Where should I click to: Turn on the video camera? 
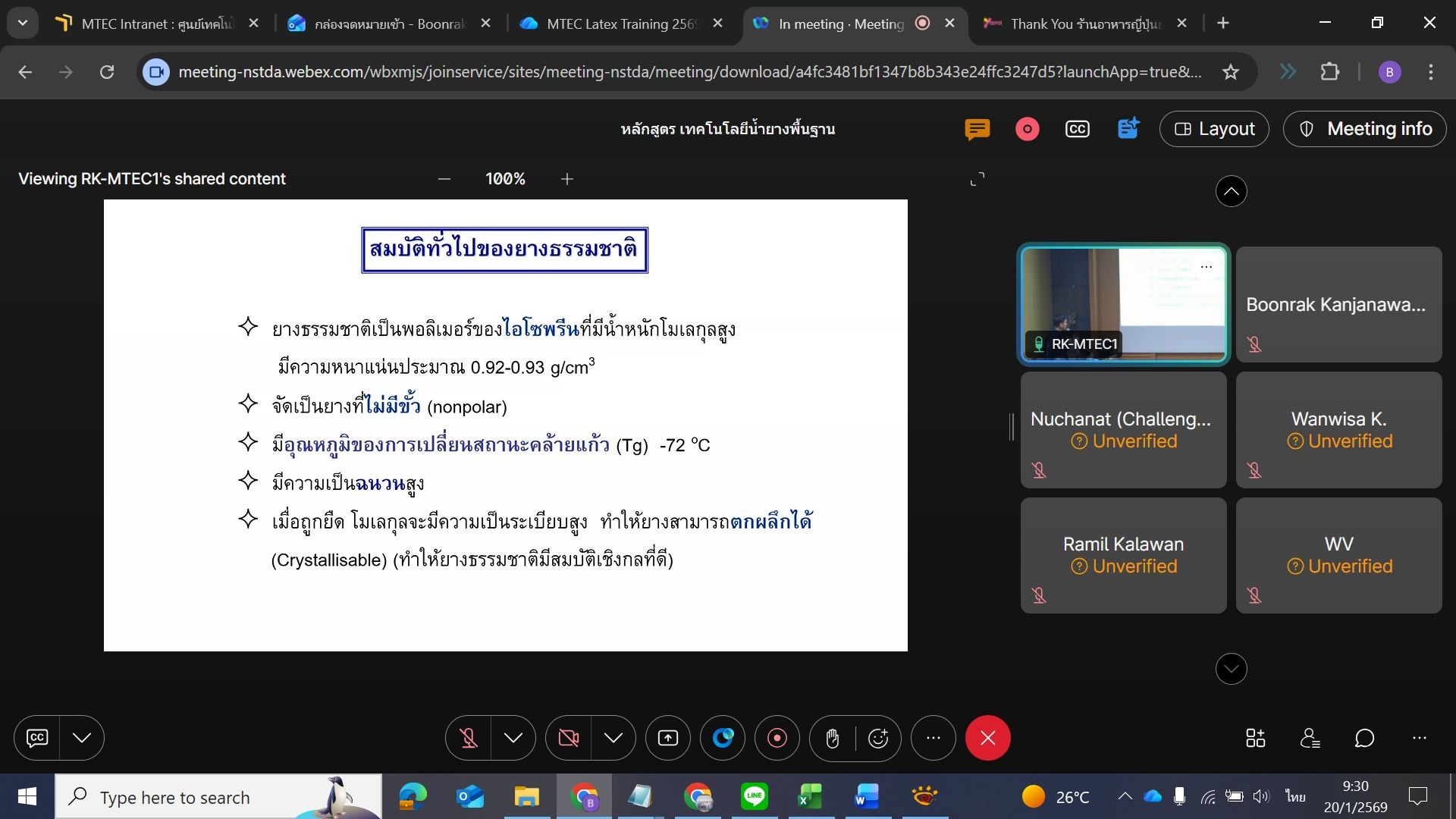(x=569, y=738)
